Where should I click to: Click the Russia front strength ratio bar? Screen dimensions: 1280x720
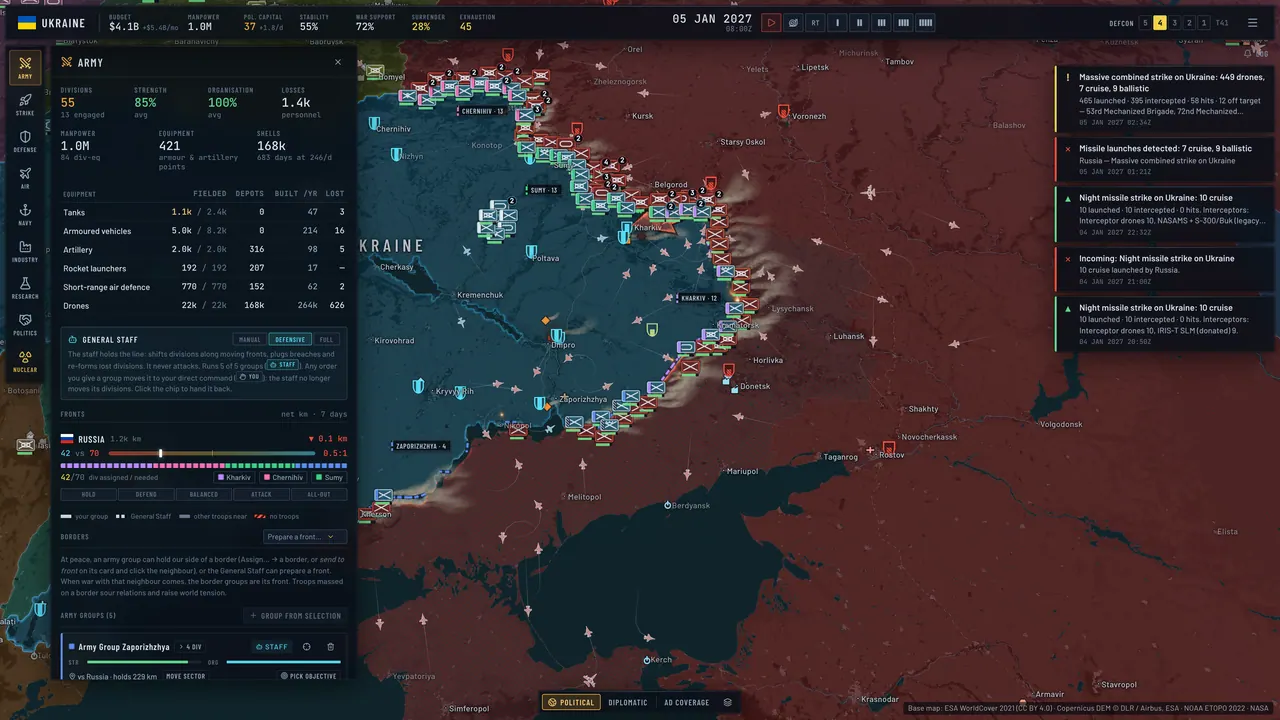(x=211, y=453)
